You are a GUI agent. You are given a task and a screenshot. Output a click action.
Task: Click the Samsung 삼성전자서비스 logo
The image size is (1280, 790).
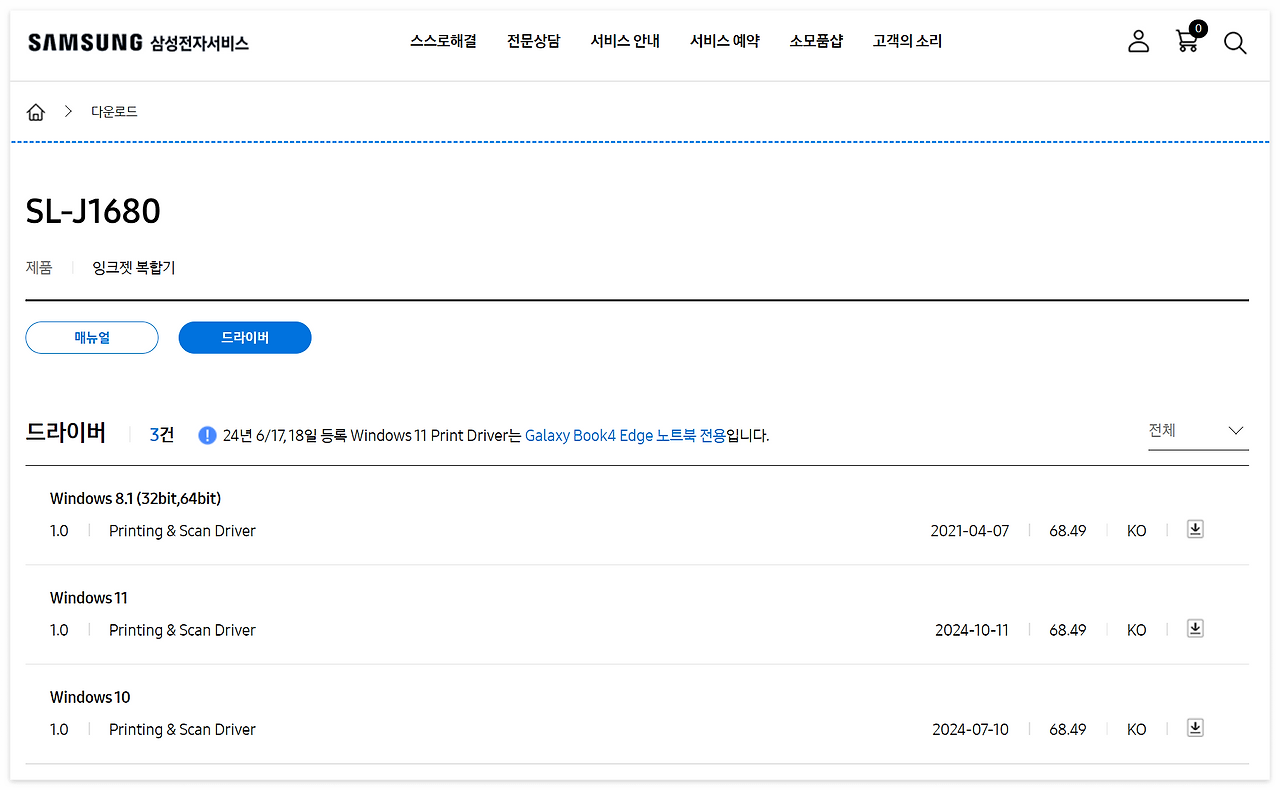coord(138,42)
